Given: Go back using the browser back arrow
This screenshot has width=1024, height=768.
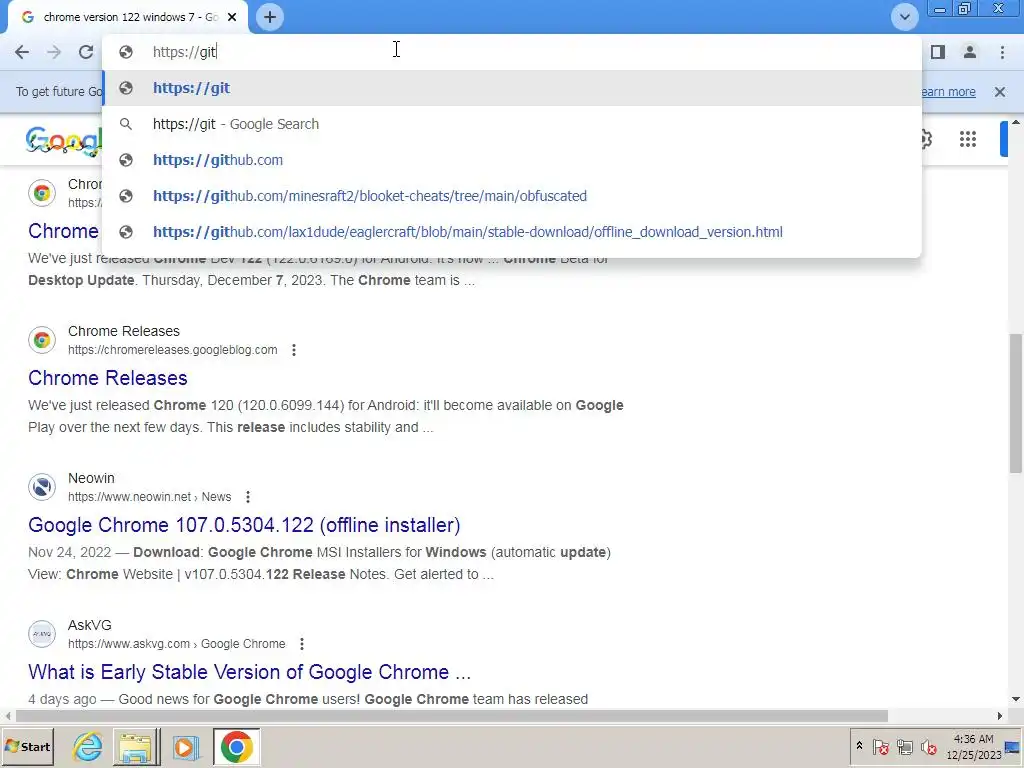Looking at the screenshot, I should tap(22, 52).
